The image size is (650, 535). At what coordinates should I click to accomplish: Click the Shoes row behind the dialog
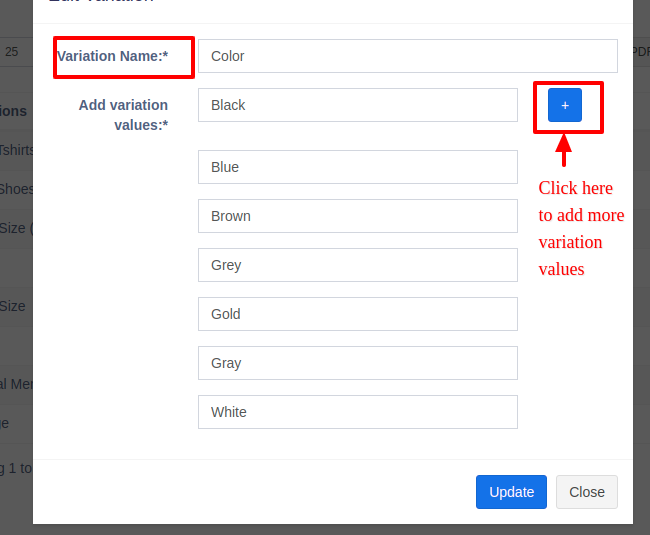17,189
